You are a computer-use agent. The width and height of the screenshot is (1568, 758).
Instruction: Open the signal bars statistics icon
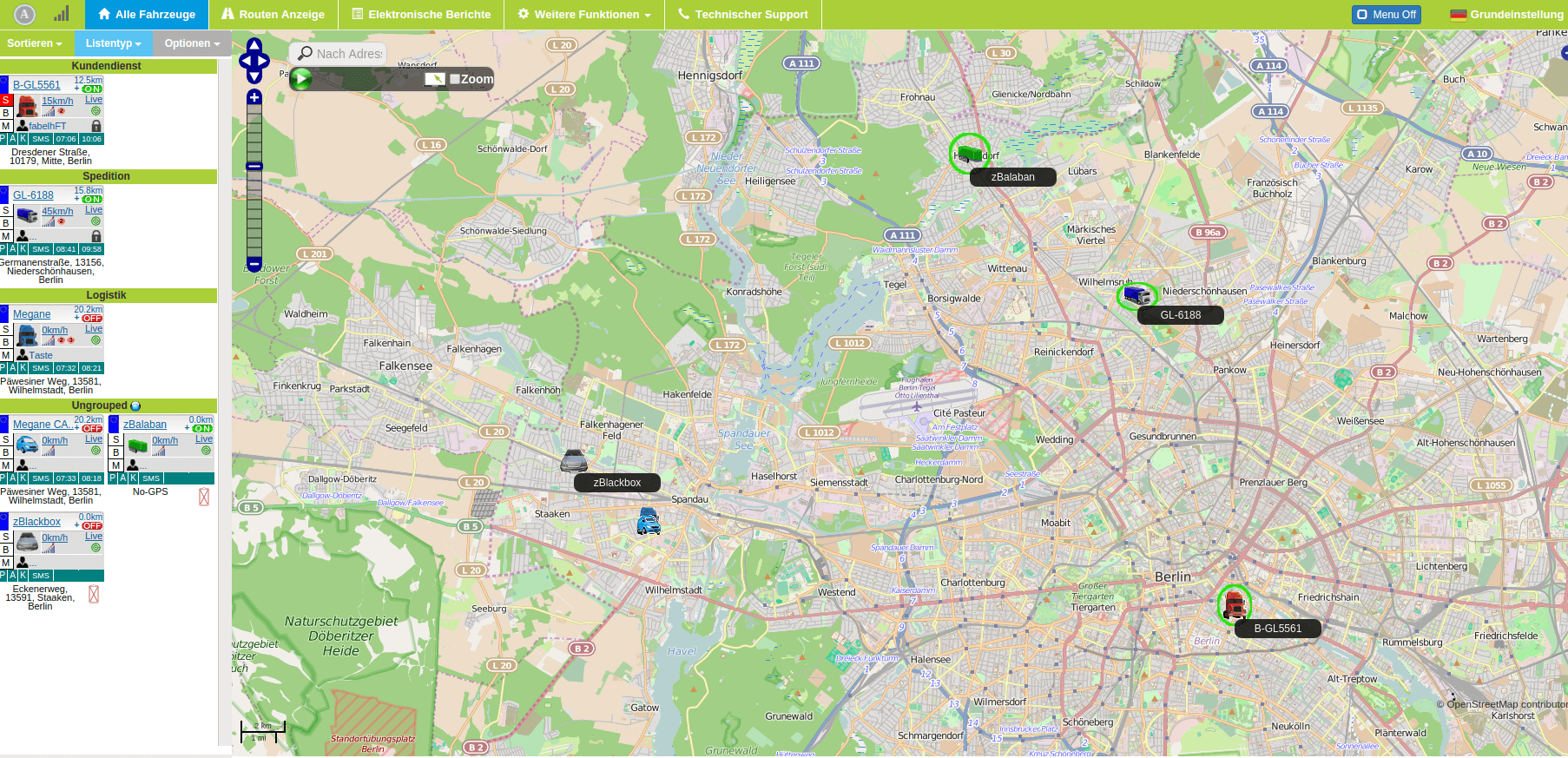point(61,14)
